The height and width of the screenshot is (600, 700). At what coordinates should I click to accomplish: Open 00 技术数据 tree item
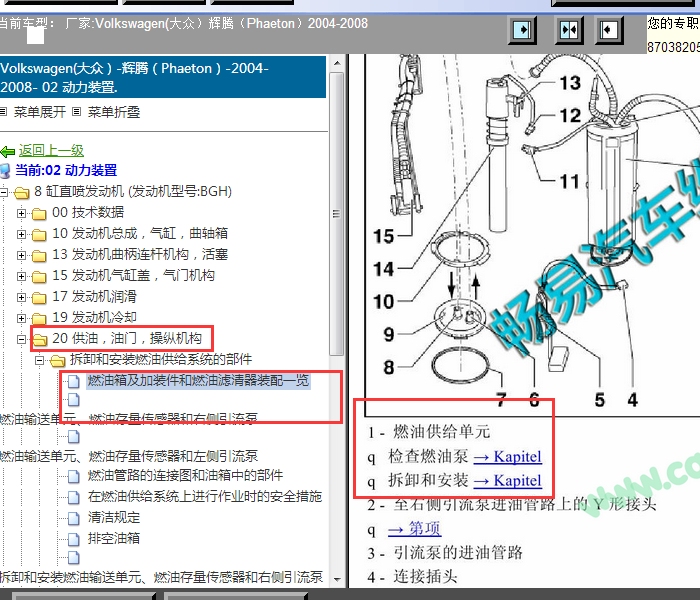(x=88, y=212)
